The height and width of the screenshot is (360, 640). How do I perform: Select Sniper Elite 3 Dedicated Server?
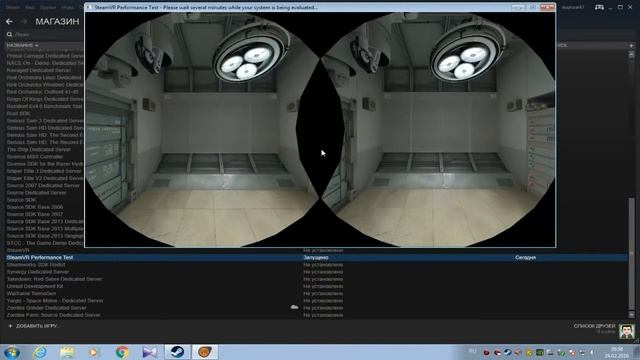[44, 171]
